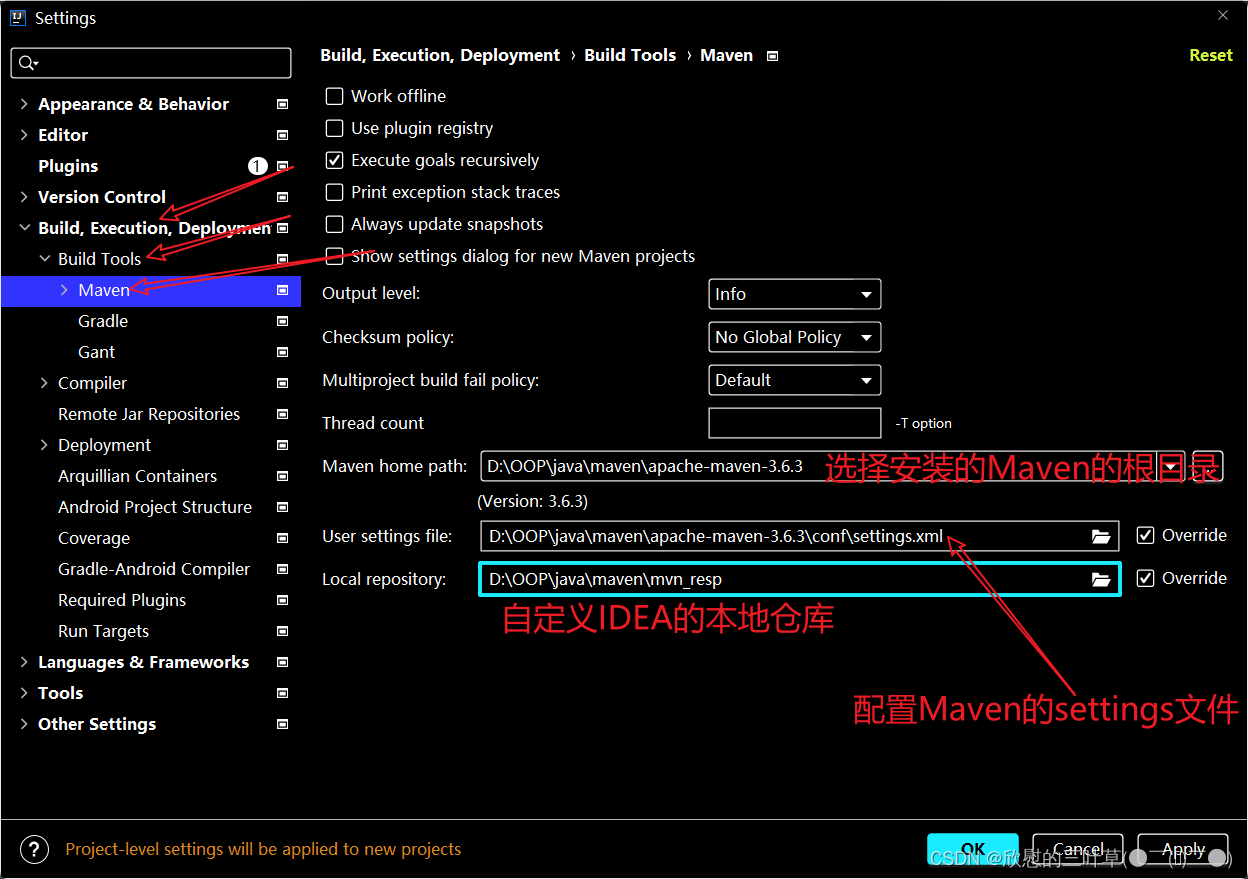Browse for User settings file folder icon
This screenshot has width=1248, height=879.
(1101, 537)
